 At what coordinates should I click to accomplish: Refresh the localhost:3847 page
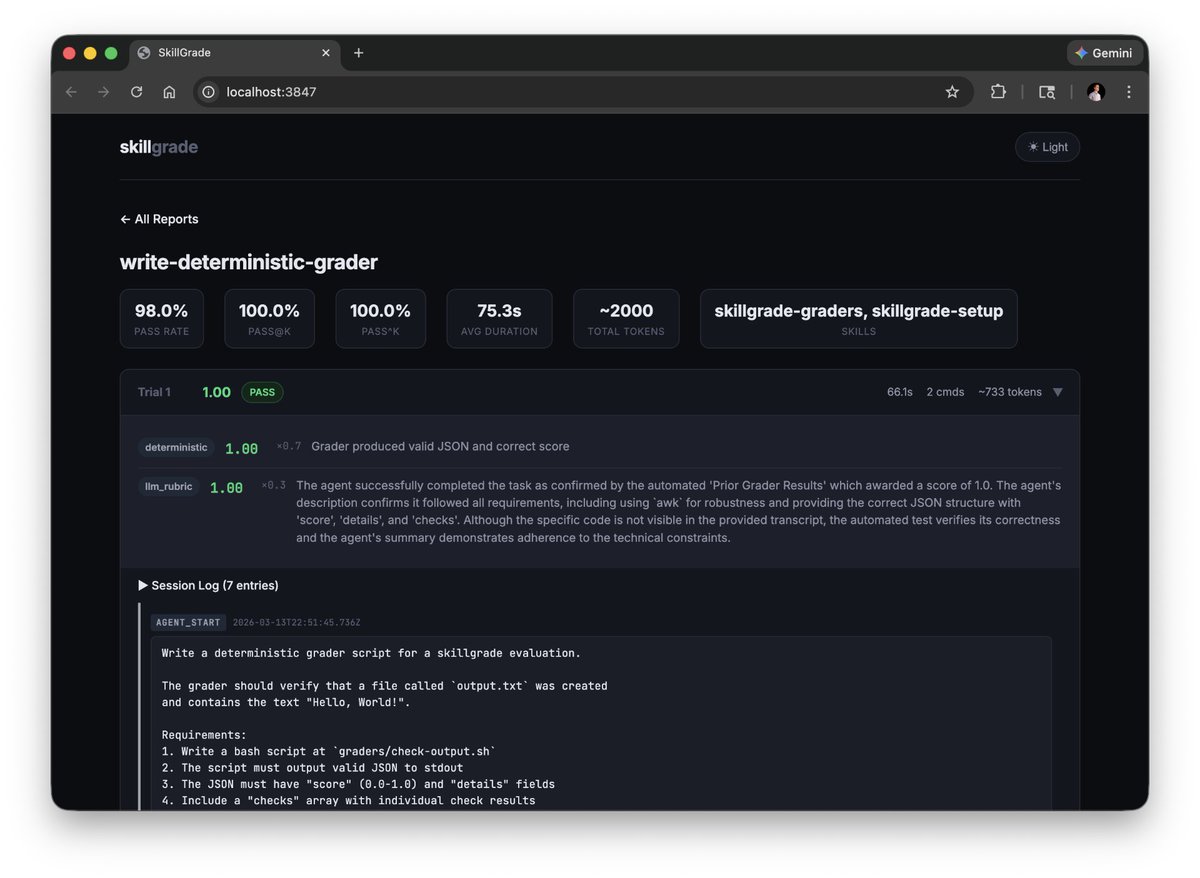pos(136,91)
